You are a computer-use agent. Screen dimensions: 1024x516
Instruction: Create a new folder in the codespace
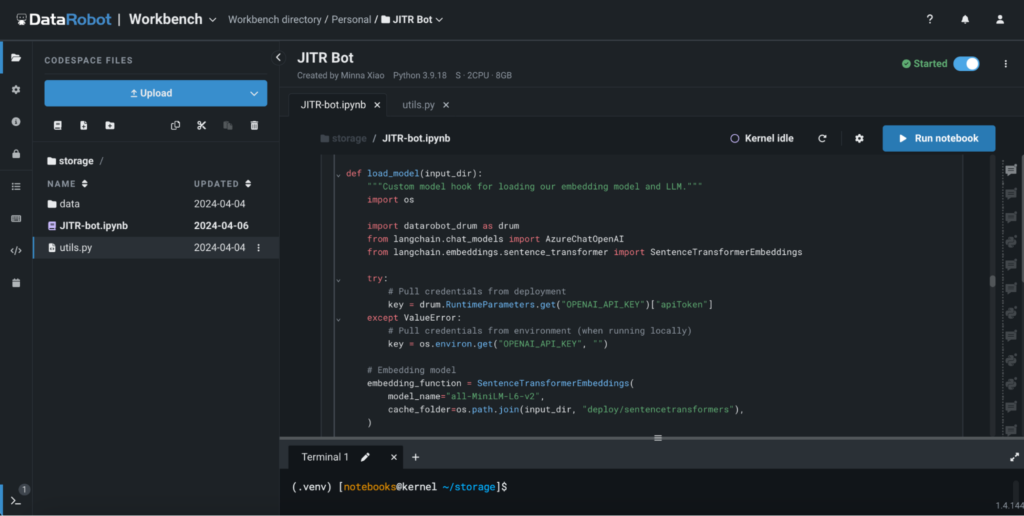tap(109, 125)
